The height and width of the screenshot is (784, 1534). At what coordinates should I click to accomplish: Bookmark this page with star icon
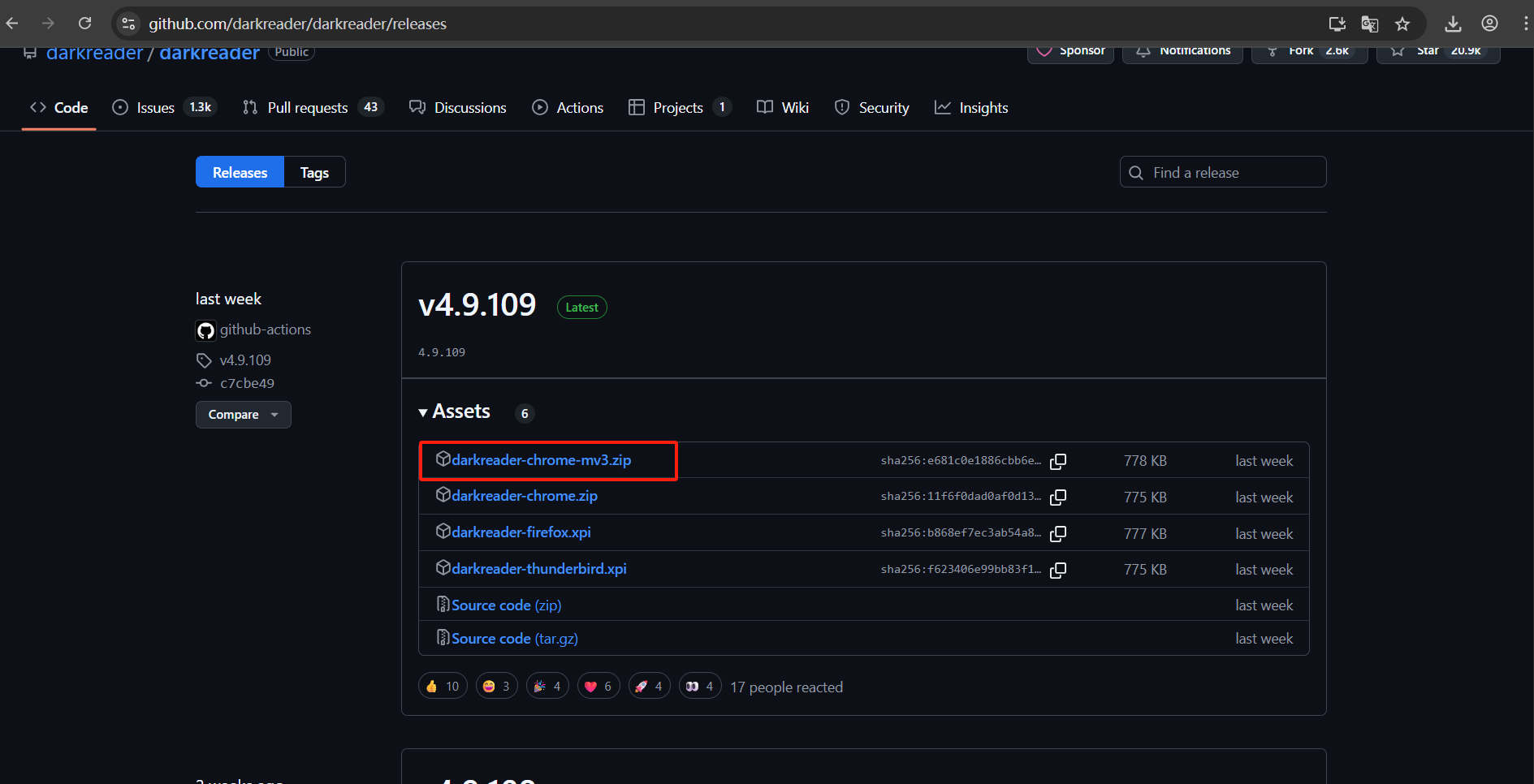1402,24
